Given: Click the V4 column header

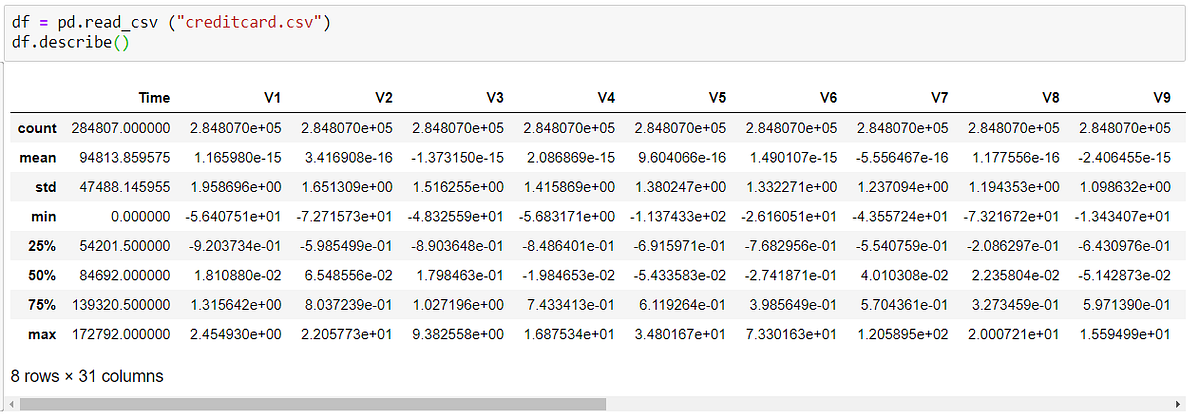Looking at the screenshot, I should tap(604, 98).
